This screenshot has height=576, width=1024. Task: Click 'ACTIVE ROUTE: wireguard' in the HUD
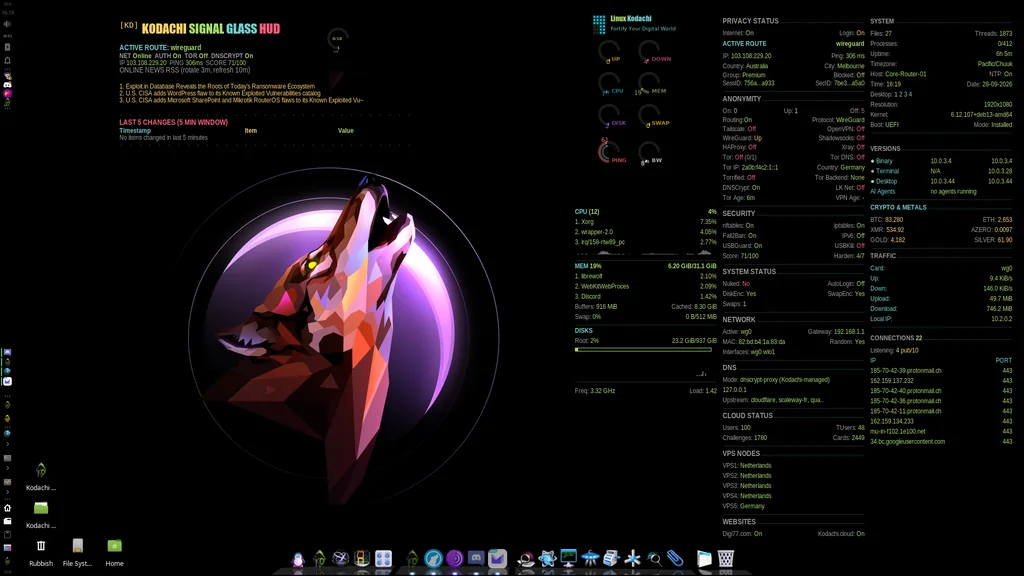click(160, 48)
